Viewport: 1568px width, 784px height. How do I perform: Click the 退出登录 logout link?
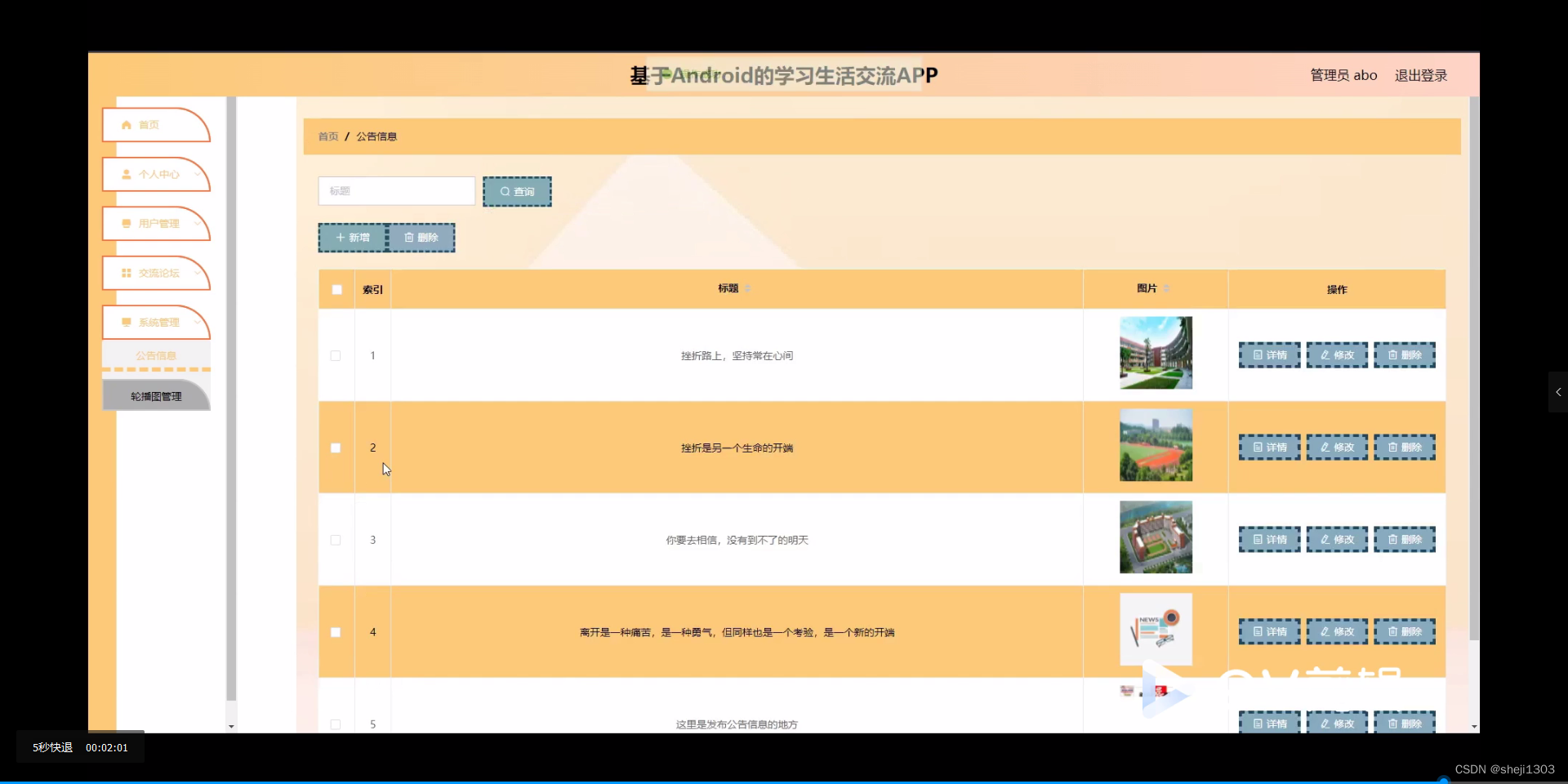click(x=1420, y=75)
